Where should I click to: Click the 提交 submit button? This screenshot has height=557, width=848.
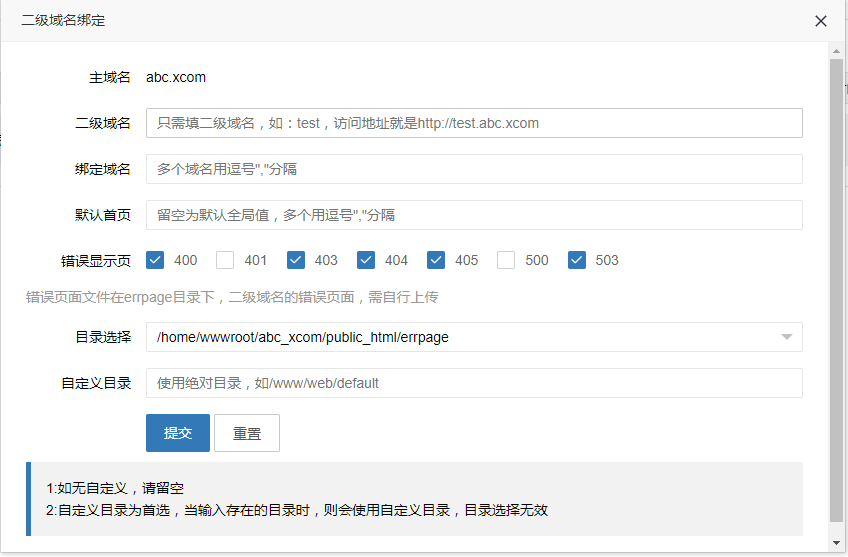coord(178,433)
